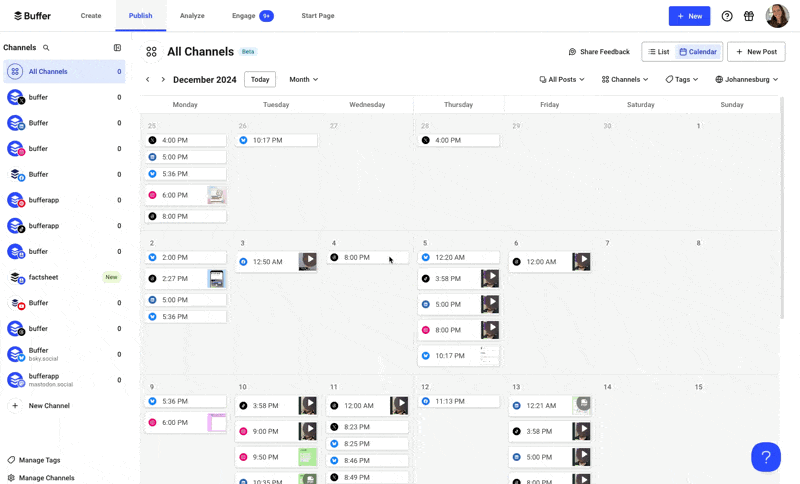Open the Johannesburg timezone dropdown
The height and width of the screenshot is (484, 800).
(x=746, y=80)
